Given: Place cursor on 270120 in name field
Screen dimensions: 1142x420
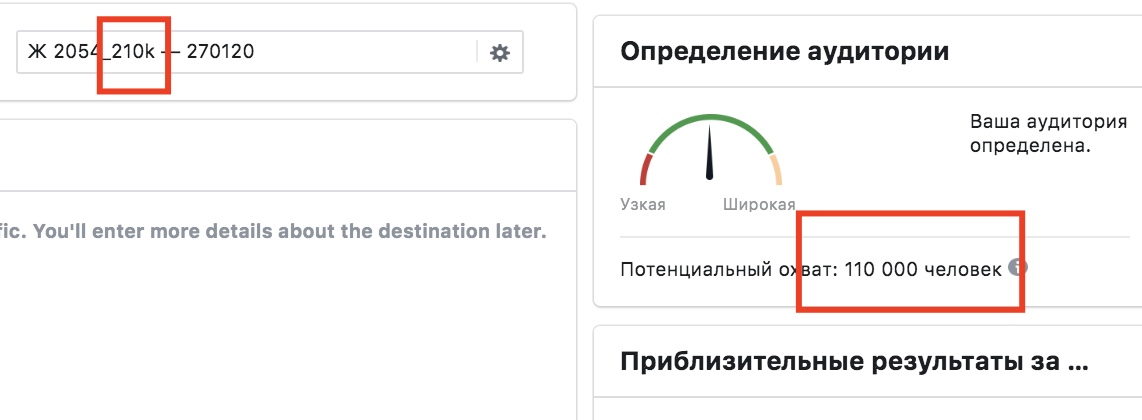Looking at the screenshot, I should click(x=220, y=52).
